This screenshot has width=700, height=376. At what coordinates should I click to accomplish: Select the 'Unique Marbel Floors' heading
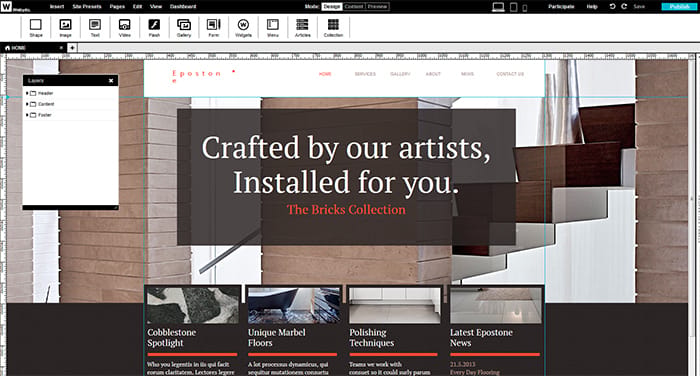click(x=277, y=338)
